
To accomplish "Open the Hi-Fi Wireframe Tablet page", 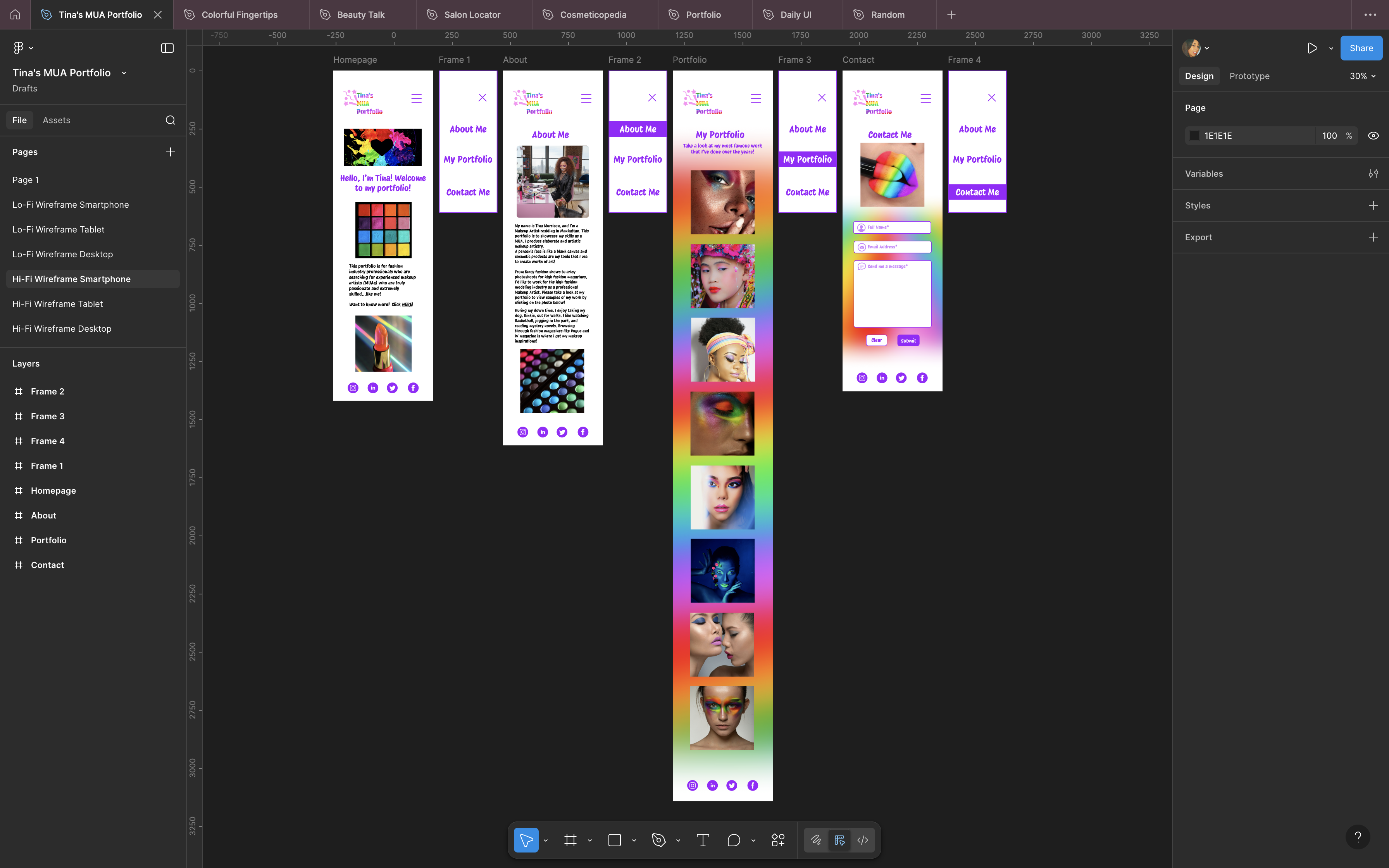I will click(57, 304).
